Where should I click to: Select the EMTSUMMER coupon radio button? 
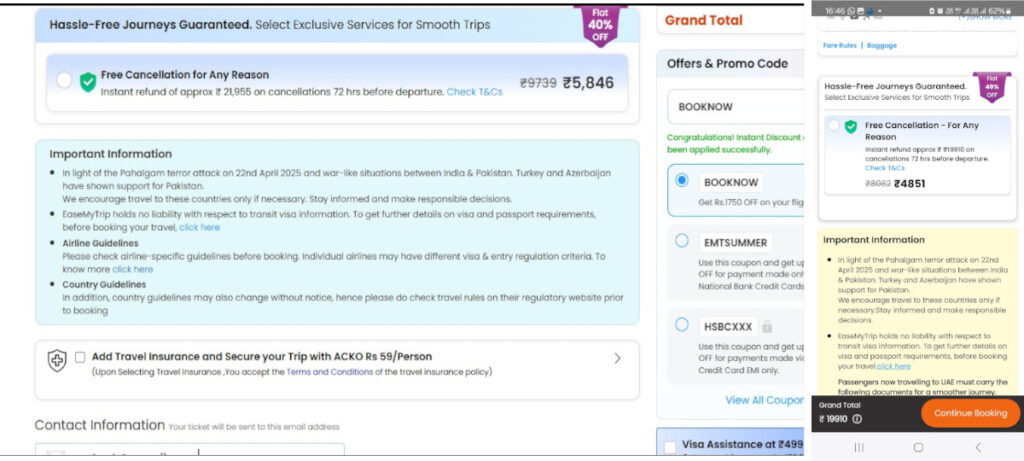[x=682, y=241]
